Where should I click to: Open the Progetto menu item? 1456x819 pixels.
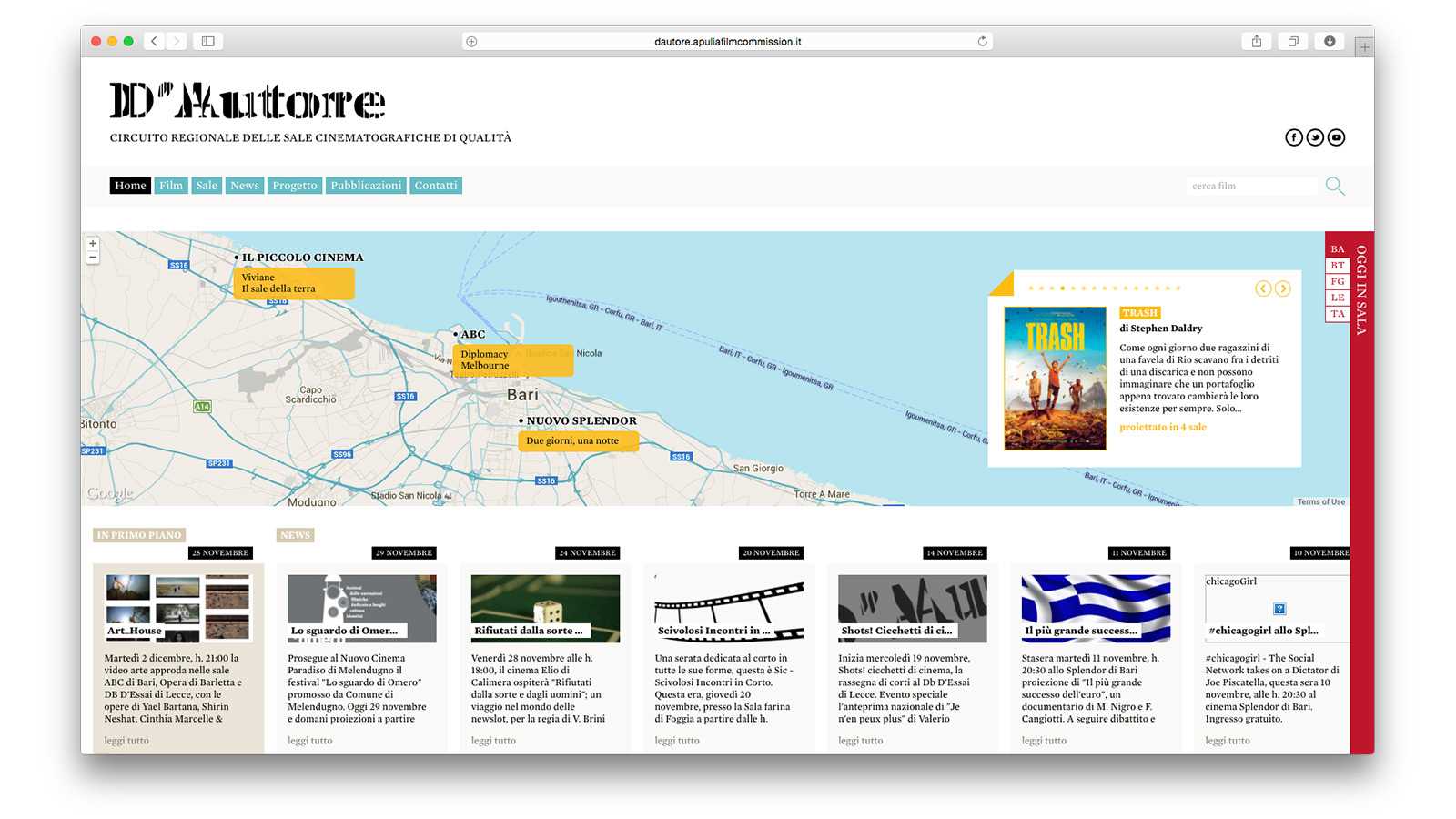click(x=295, y=186)
